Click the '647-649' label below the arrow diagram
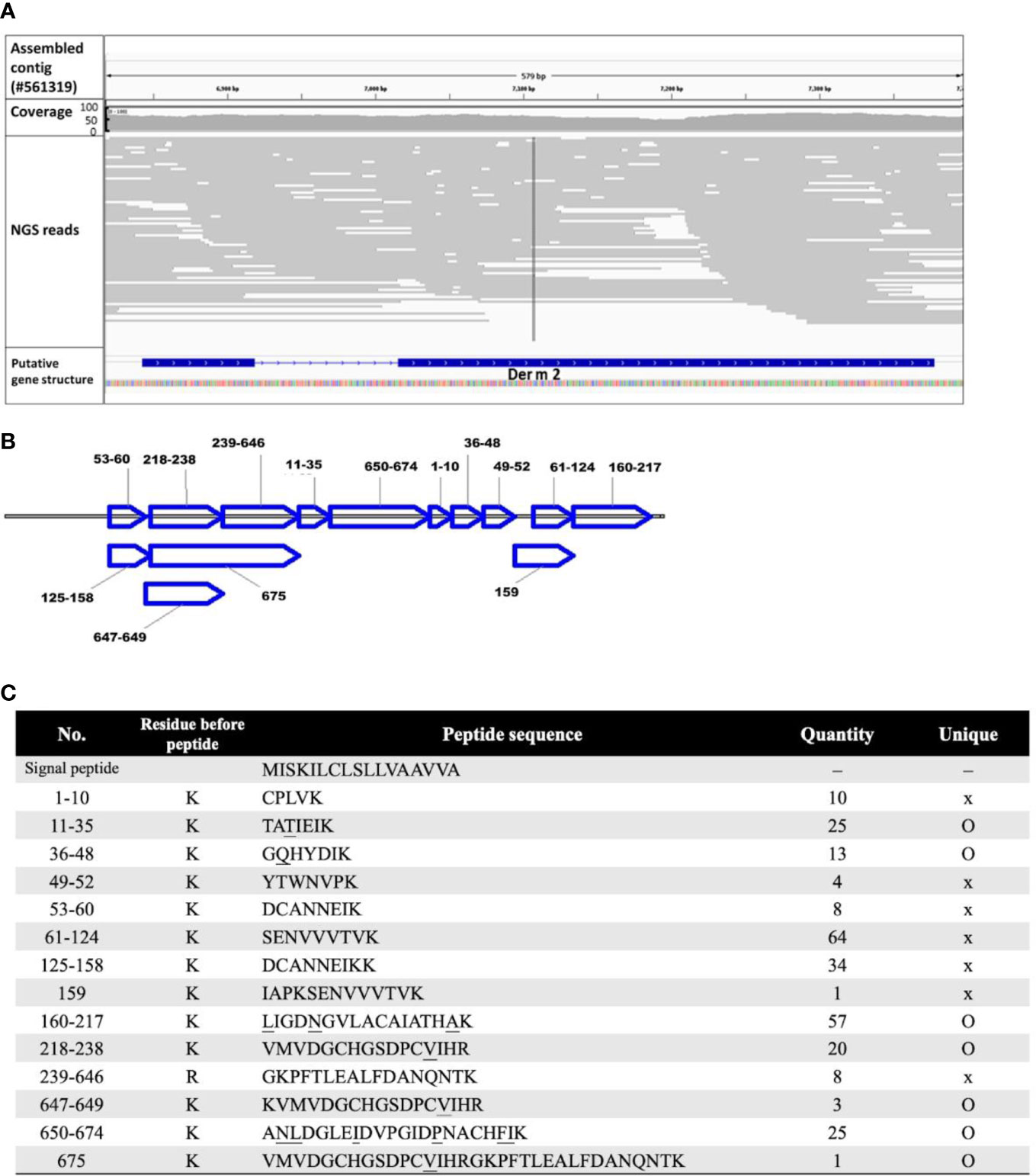Viewport: 1036px width, 1176px height. [x=120, y=637]
